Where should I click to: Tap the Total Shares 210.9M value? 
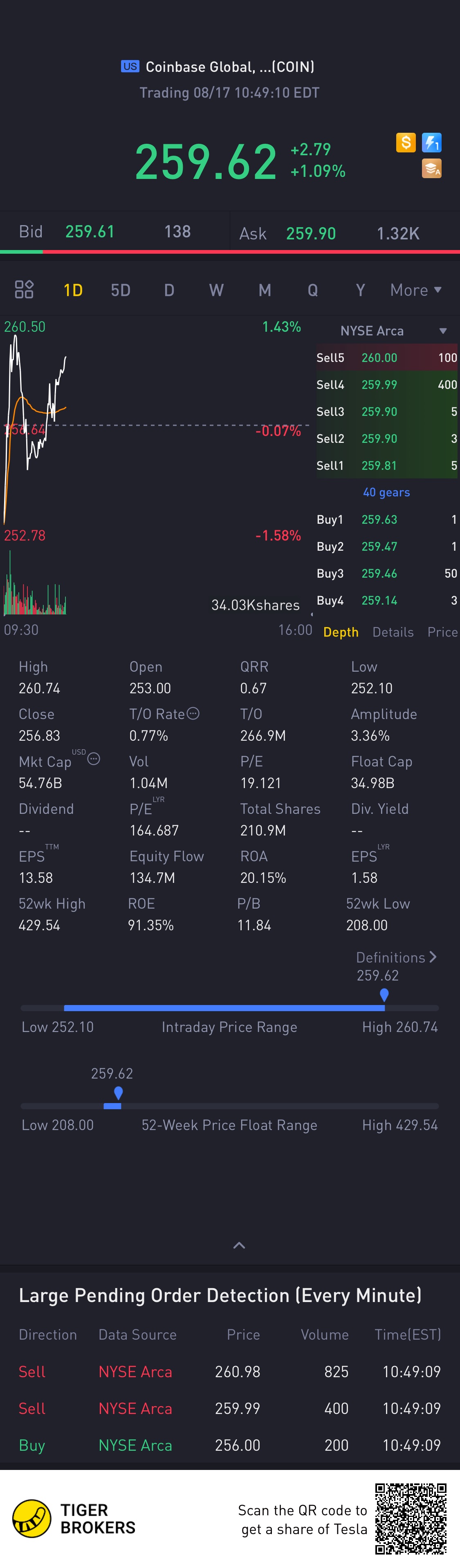[263, 830]
